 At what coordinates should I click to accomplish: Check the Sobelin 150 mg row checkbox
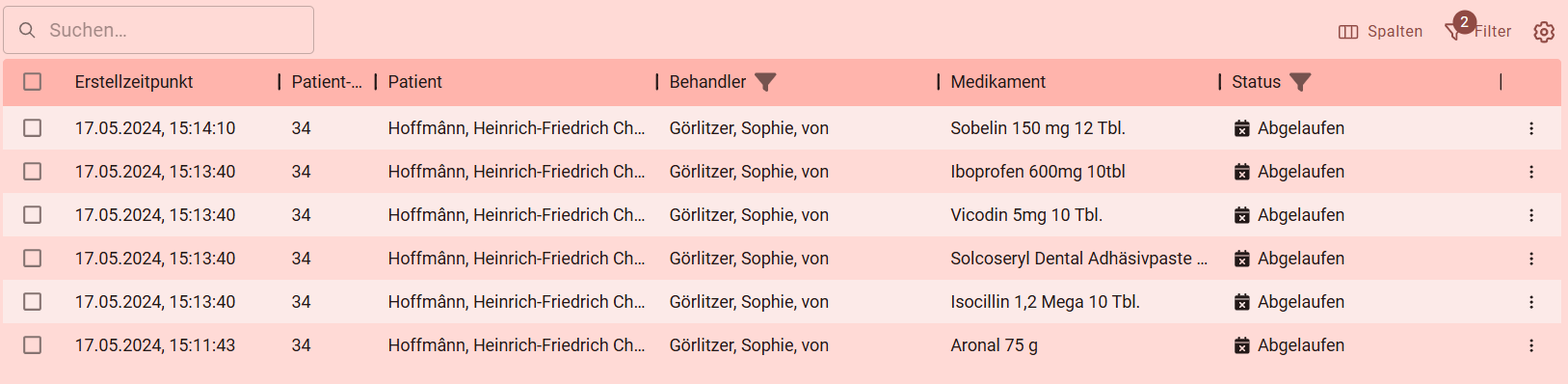point(33,128)
